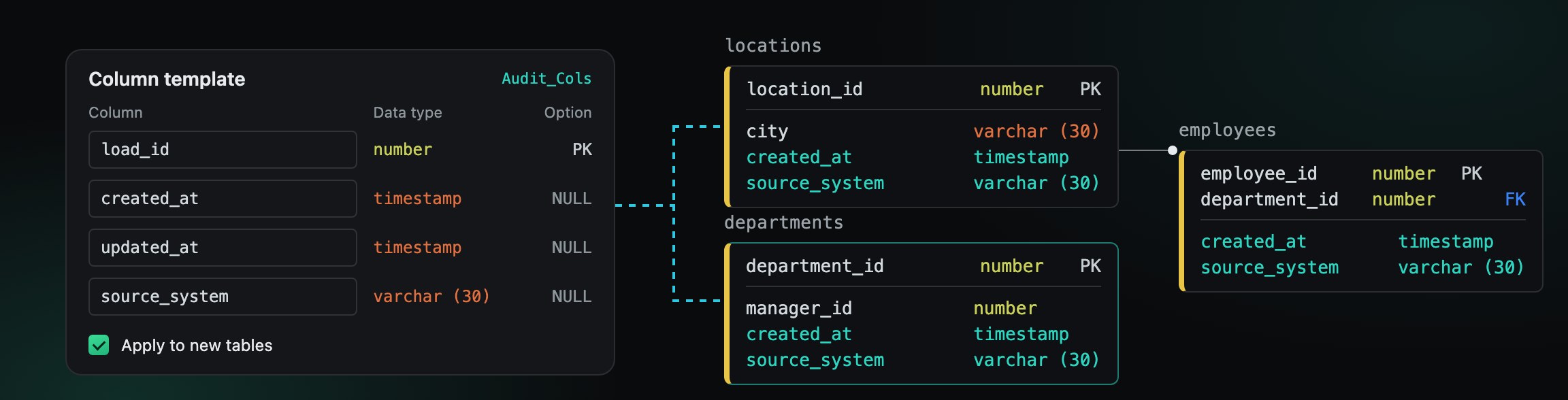Select created_at in the locations table

click(799, 157)
